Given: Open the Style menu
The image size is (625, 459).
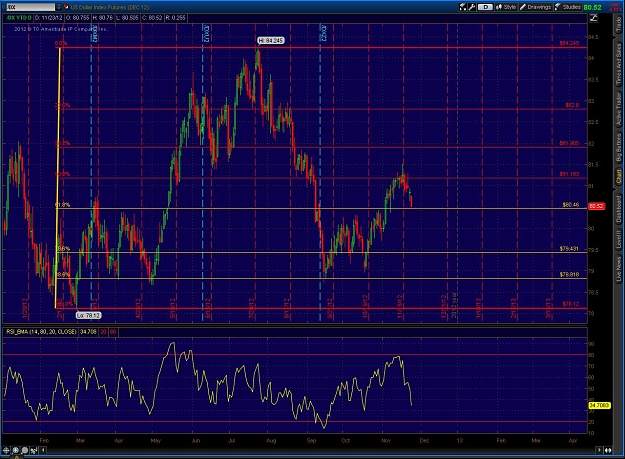Looking at the screenshot, I should [506, 7].
